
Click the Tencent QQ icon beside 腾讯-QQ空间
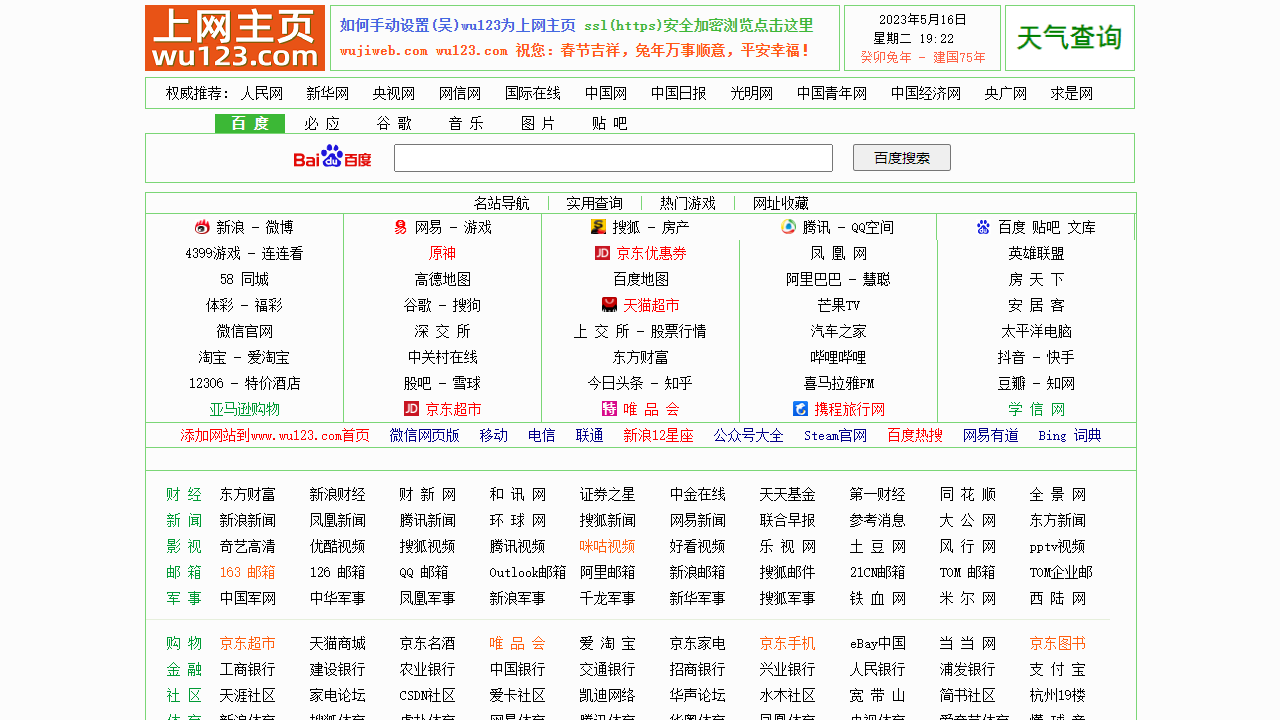click(x=787, y=228)
